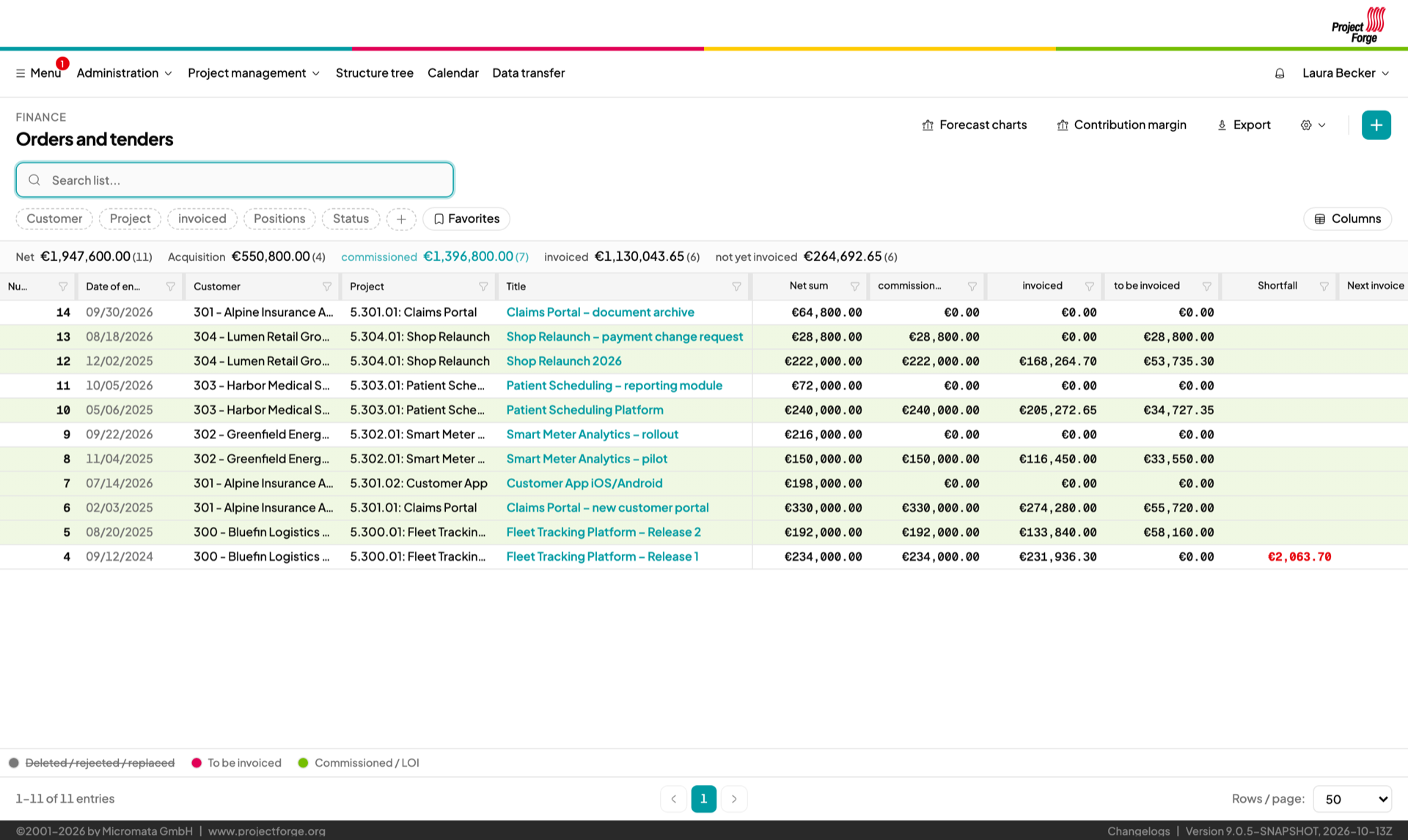Screen dimensions: 1408x840
Task: Open Claims Portal – document archive order
Action: click(600, 312)
